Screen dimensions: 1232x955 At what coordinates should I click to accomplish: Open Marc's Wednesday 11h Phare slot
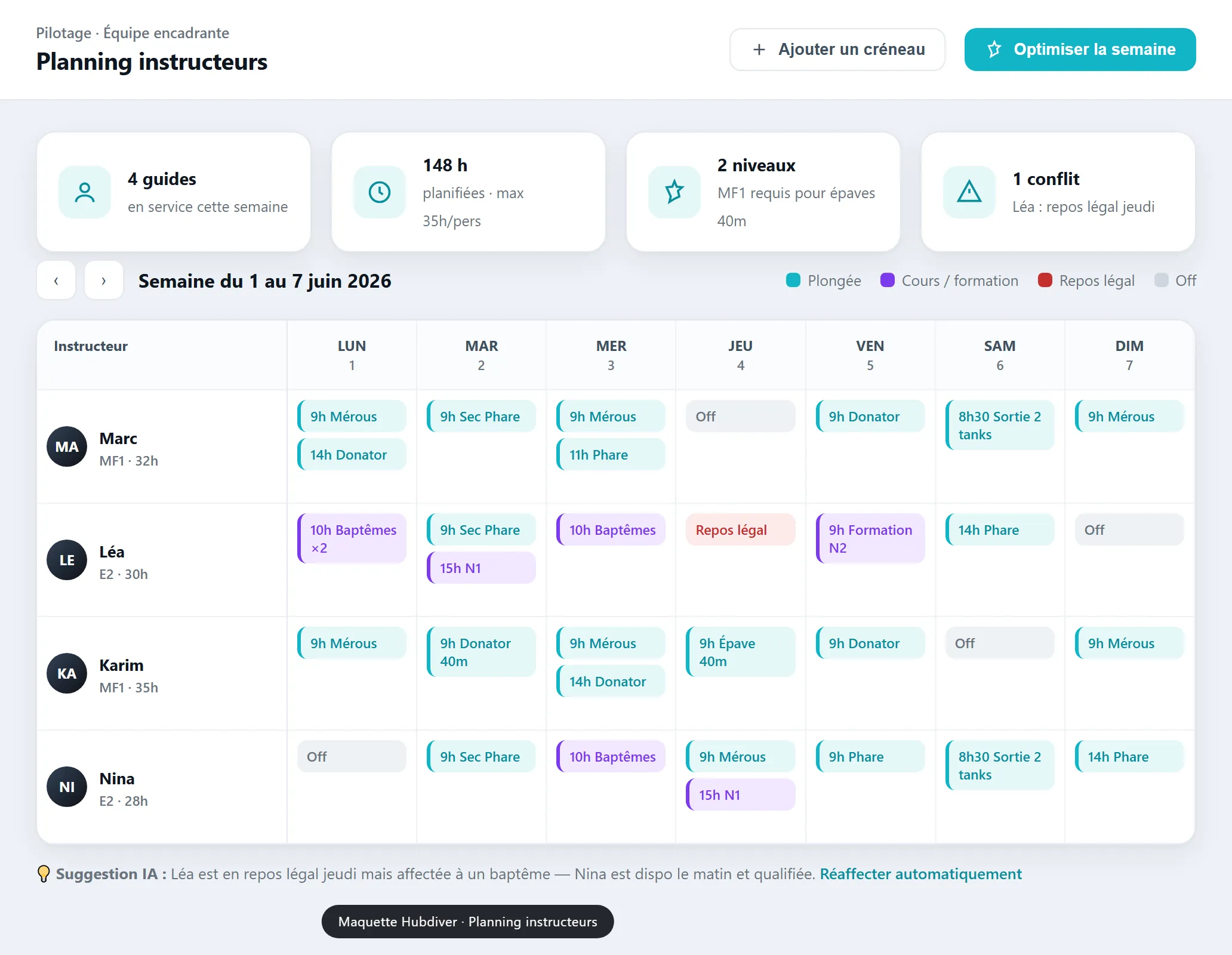click(611, 455)
